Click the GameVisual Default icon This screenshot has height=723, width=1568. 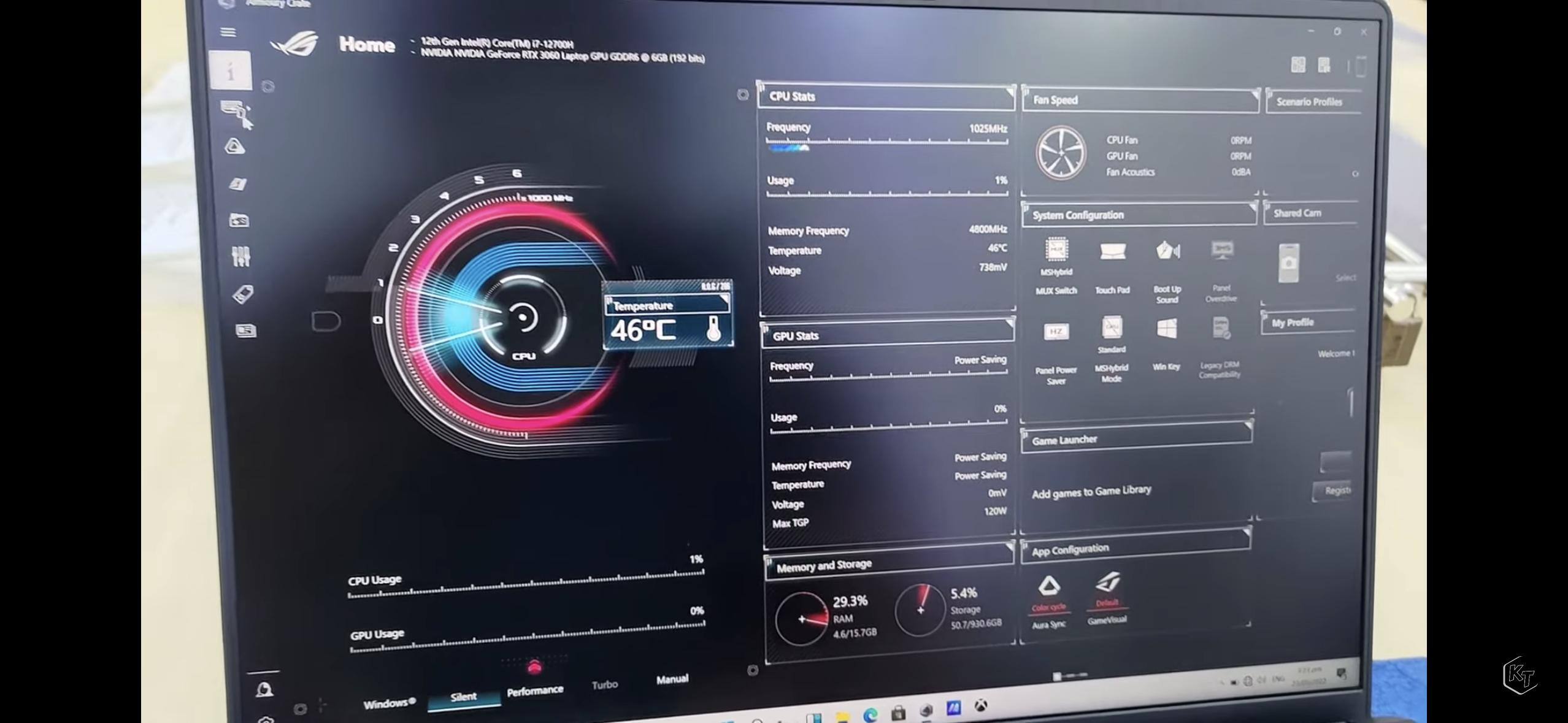(1108, 583)
